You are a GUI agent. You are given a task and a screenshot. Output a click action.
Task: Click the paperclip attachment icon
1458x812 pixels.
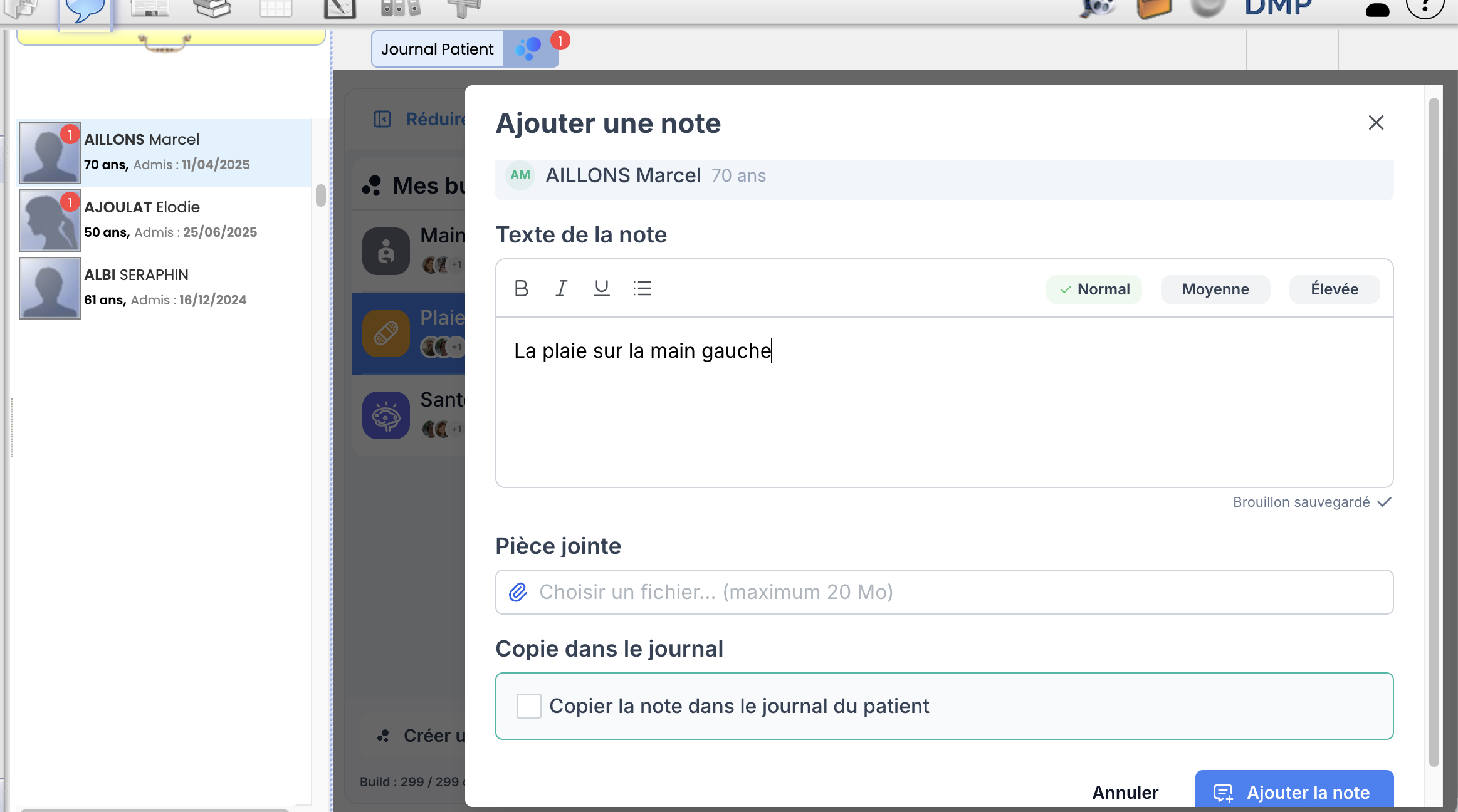coord(518,592)
